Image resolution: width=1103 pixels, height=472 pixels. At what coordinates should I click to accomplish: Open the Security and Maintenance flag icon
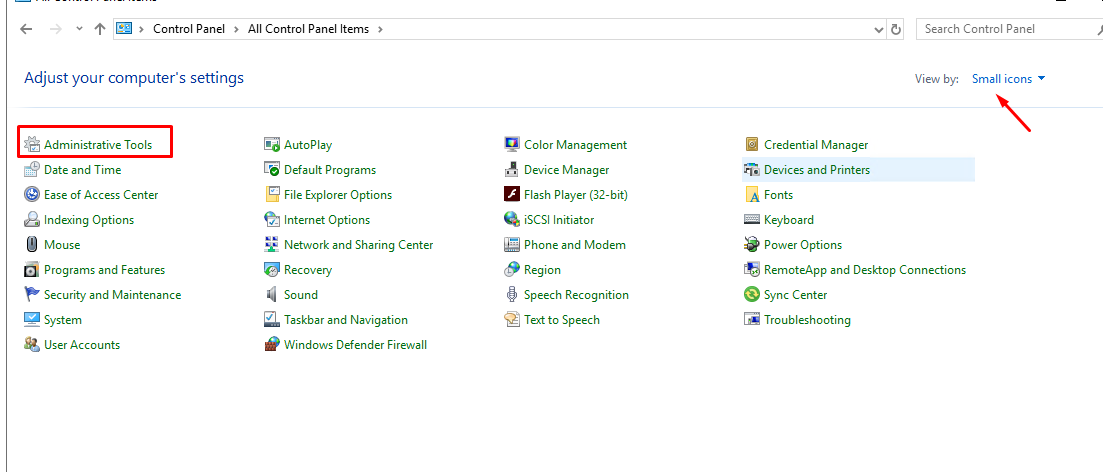tap(32, 295)
